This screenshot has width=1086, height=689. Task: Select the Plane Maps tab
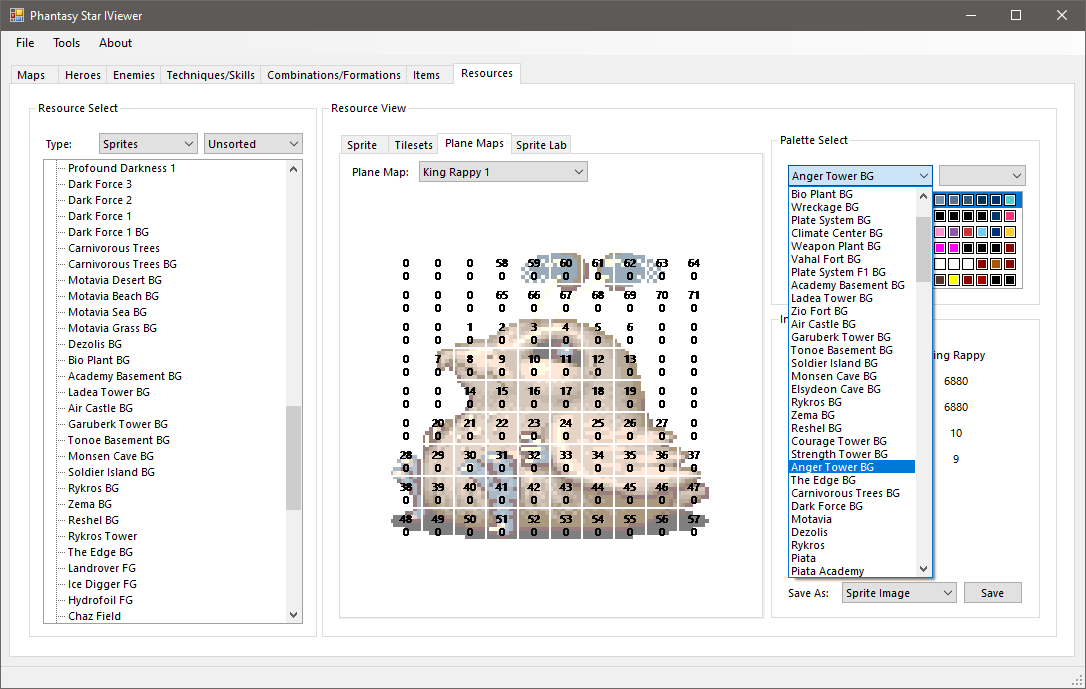click(x=474, y=143)
